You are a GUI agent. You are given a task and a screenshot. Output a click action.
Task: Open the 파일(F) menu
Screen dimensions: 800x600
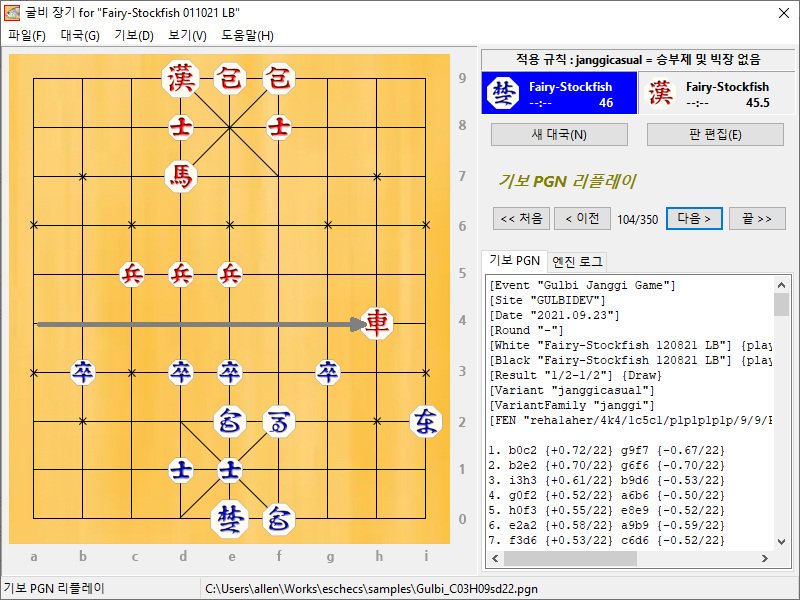point(27,35)
